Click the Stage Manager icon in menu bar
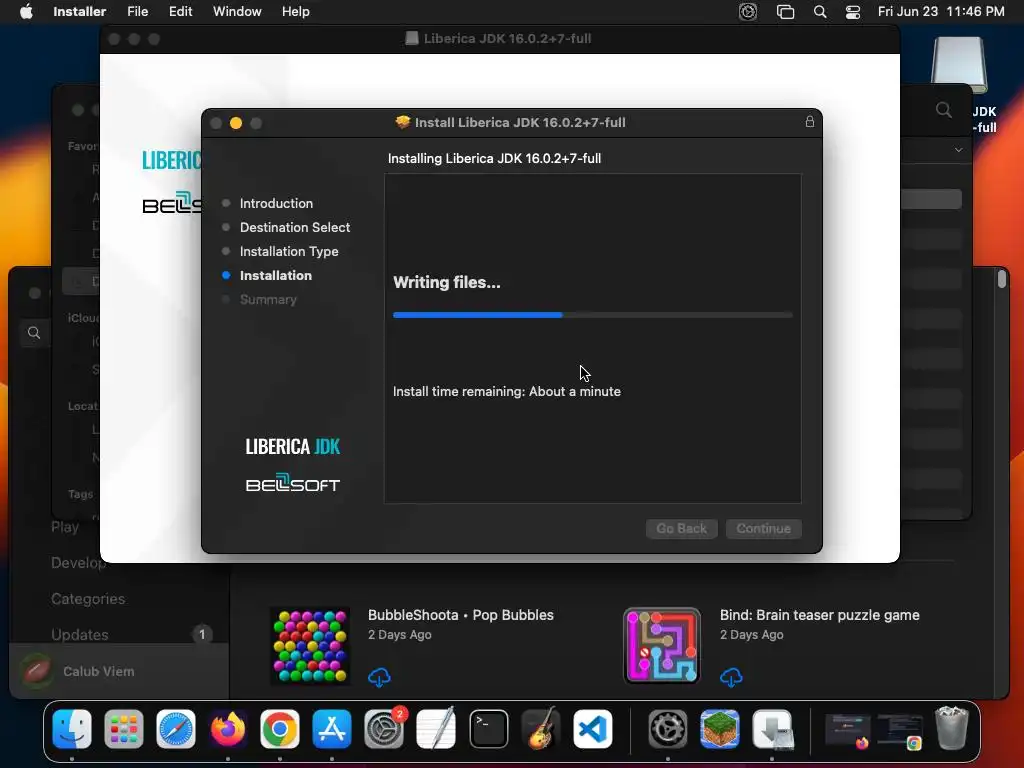Viewport: 1024px width, 768px height. [x=785, y=11]
